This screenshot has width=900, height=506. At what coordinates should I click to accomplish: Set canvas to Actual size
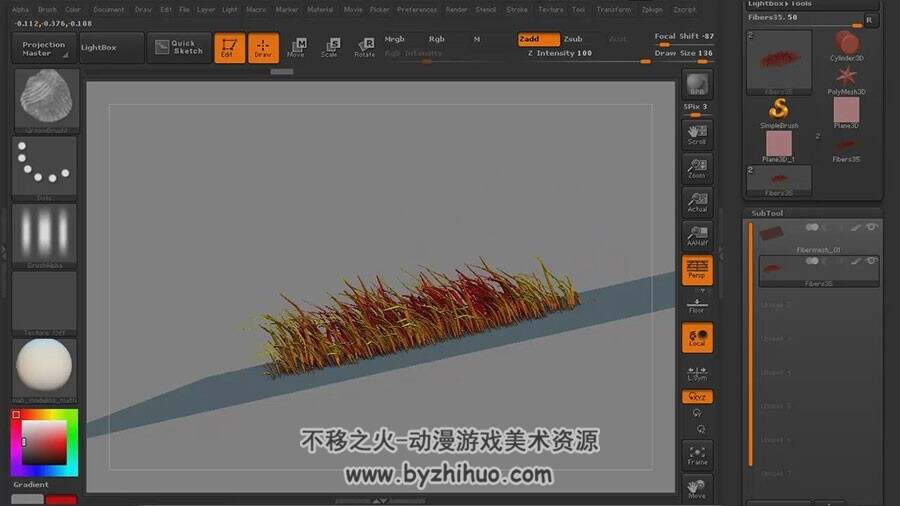point(697,203)
